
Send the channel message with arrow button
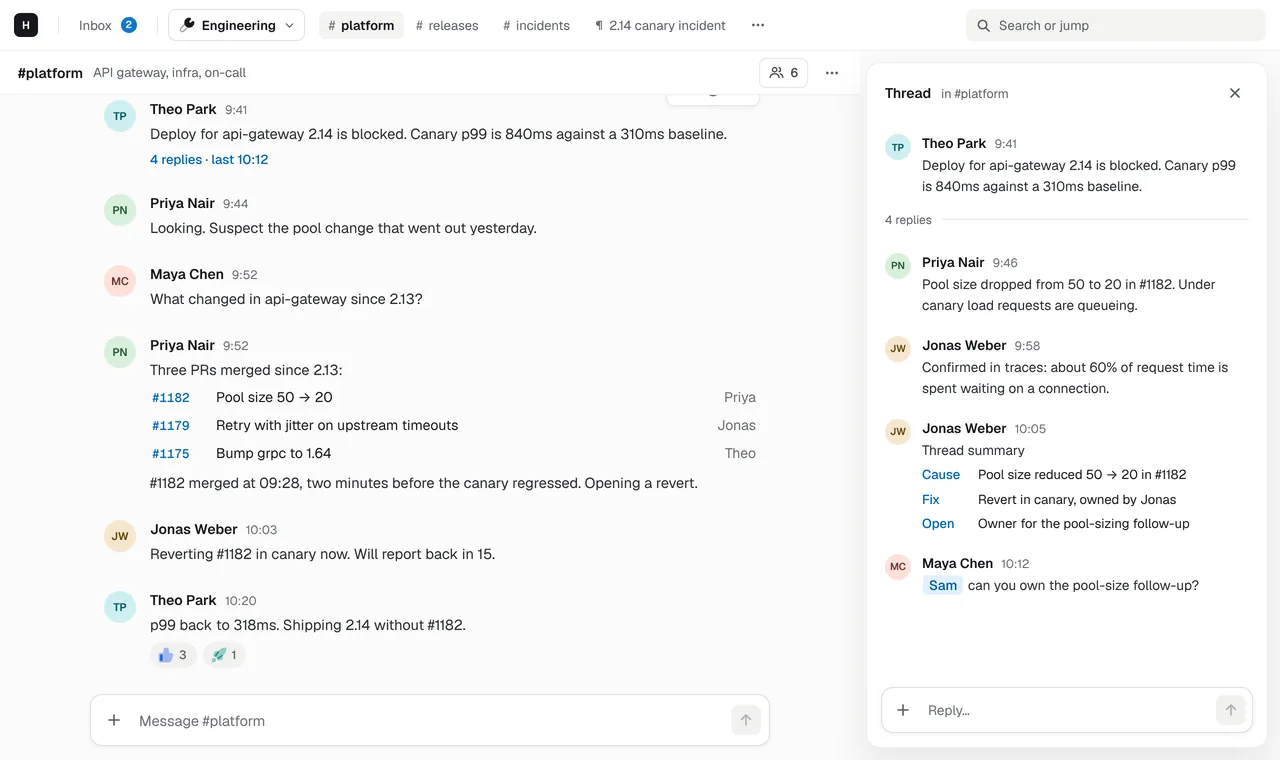pyautogui.click(x=746, y=720)
